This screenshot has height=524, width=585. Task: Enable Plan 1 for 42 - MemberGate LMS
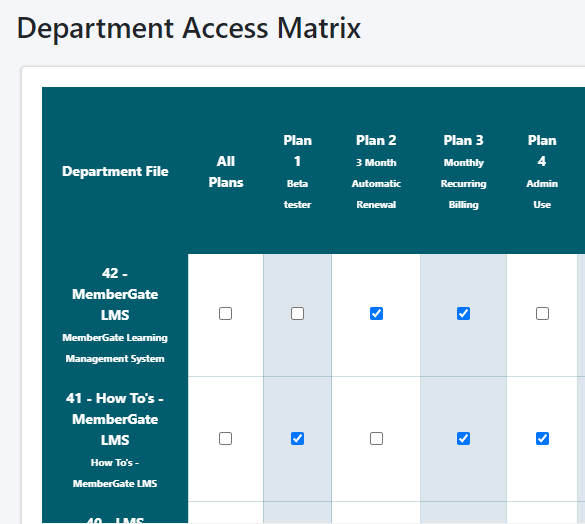[x=297, y=314]
